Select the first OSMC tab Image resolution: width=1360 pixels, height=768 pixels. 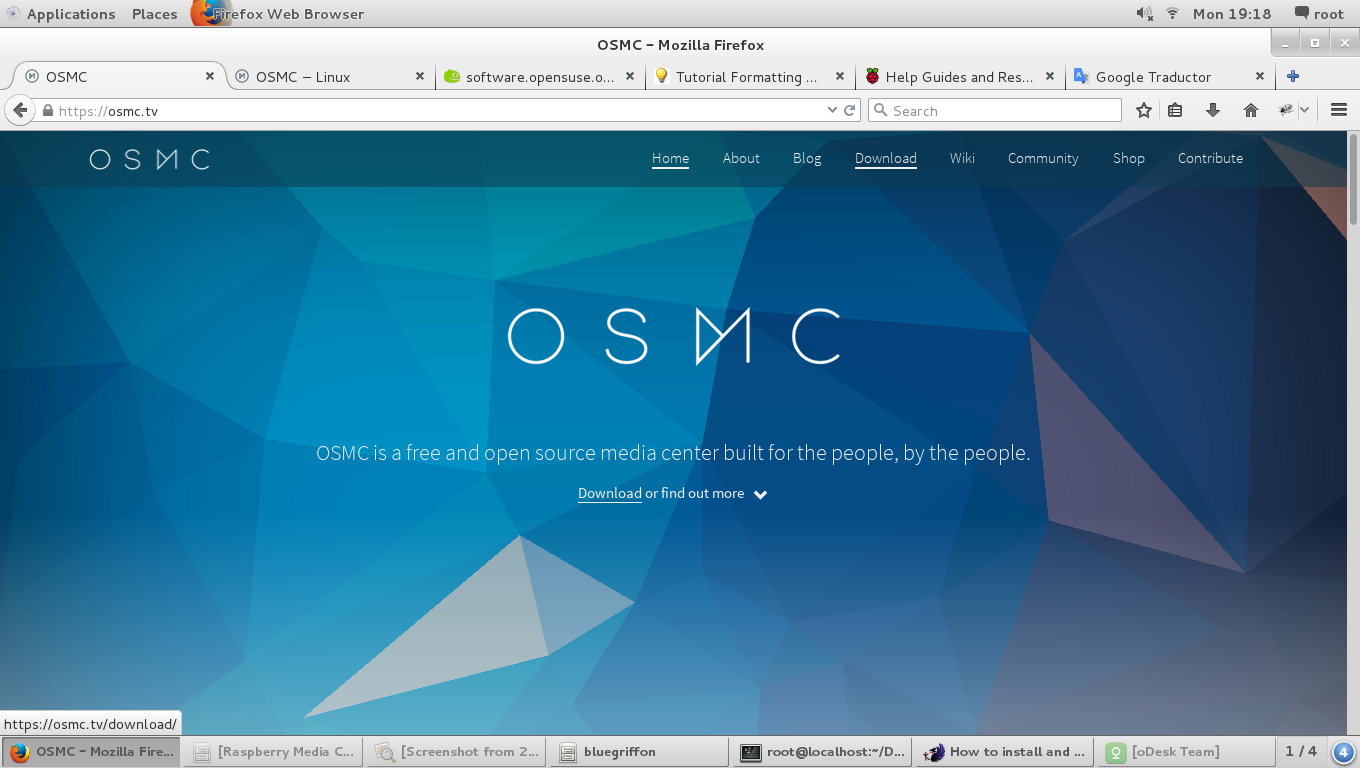(120, 76)
